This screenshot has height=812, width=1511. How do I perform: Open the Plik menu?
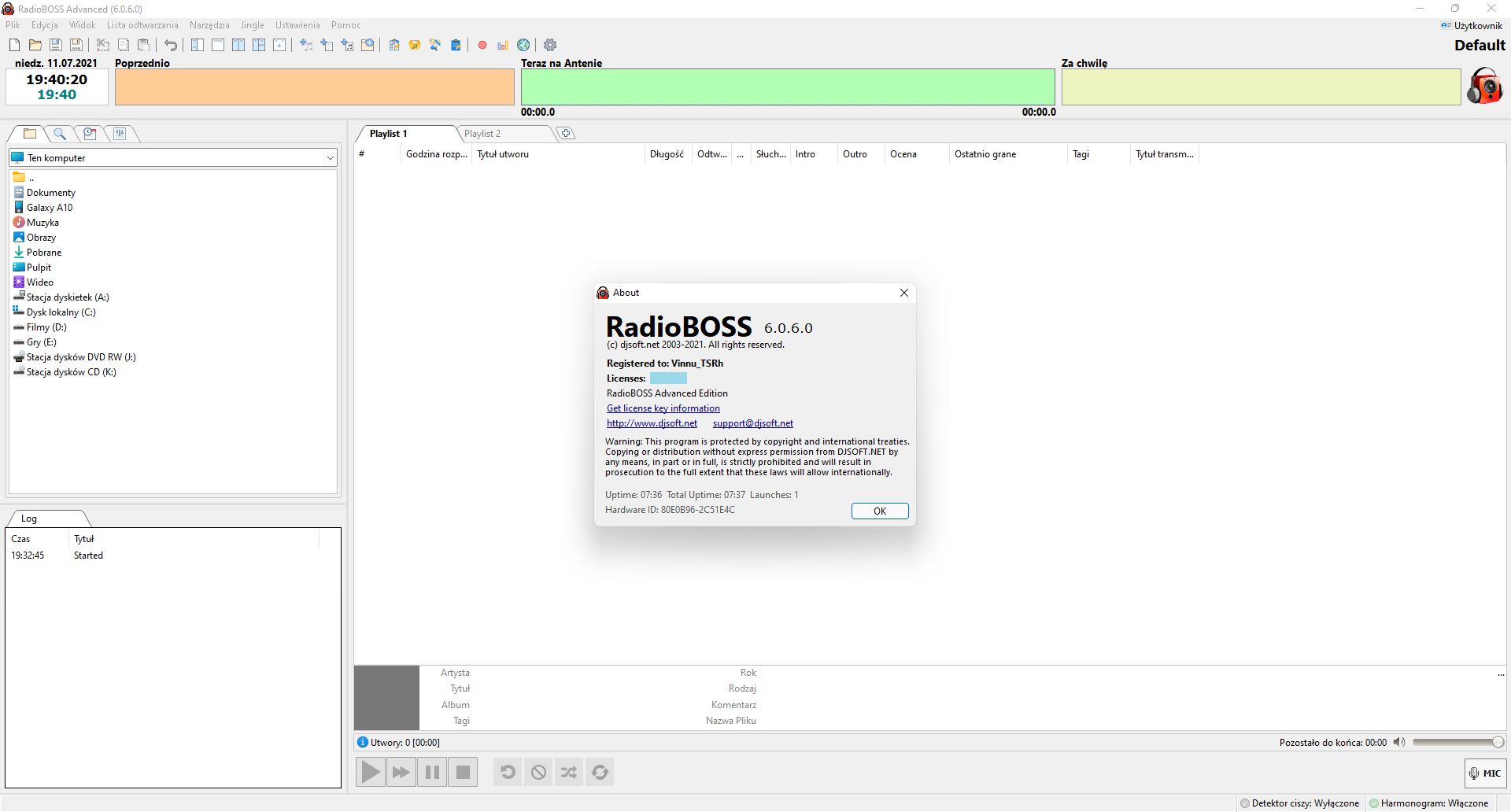click(x=13, y=25)
